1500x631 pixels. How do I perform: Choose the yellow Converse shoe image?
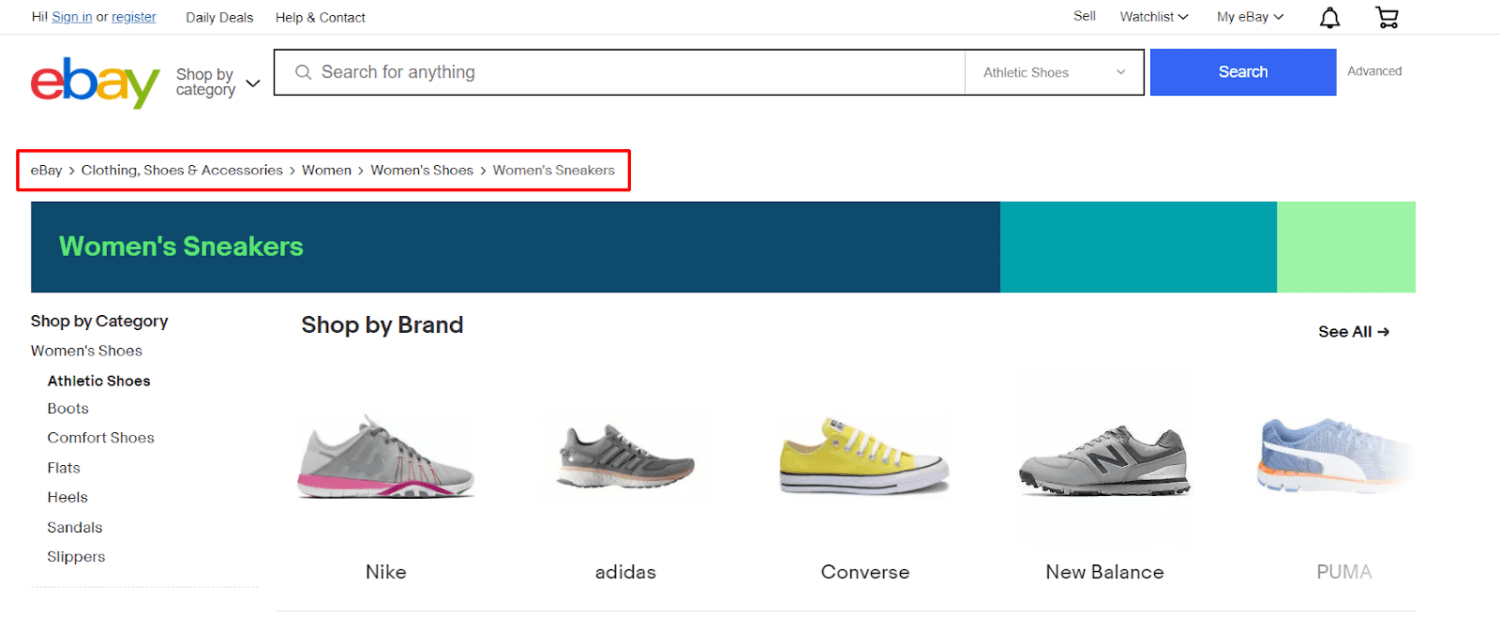pyautogui.click(x=864, y=457)
